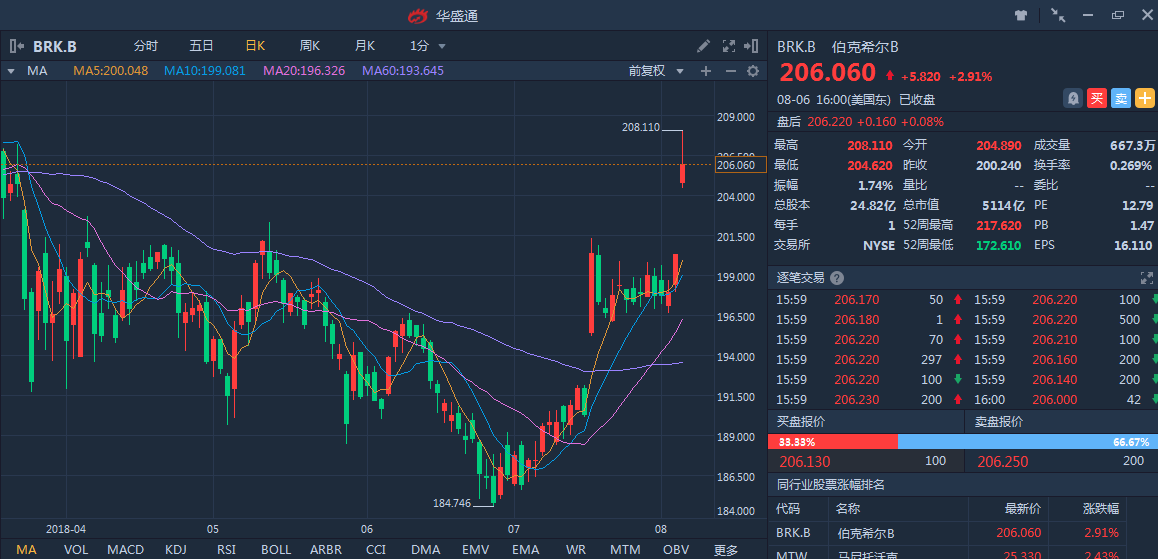This screenshot has height=559, width=1158.
Task: Click the BRK.B symbol title in chart header
Action: (55, 47)
